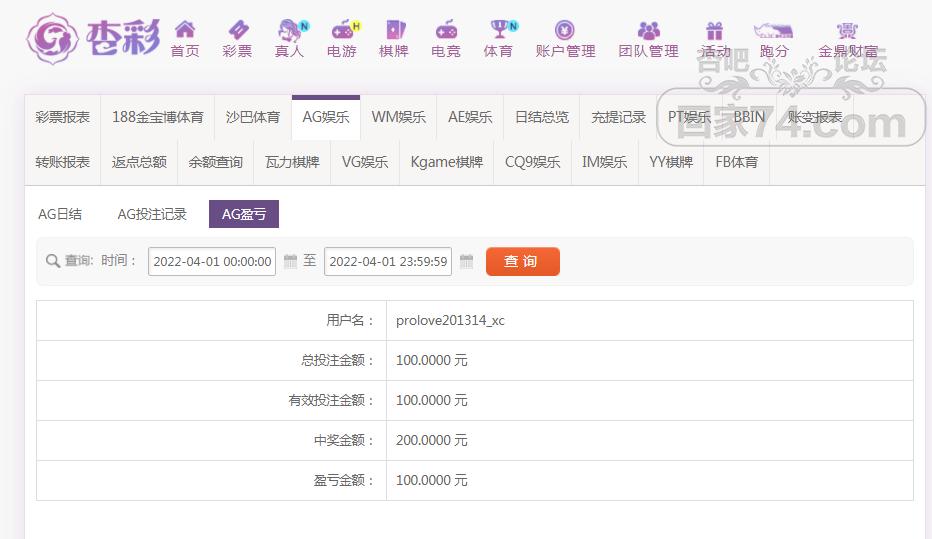Open the 真人 live casino icon
The height and width of the screenshot is (539, 932).
click(x=290, y=30)
